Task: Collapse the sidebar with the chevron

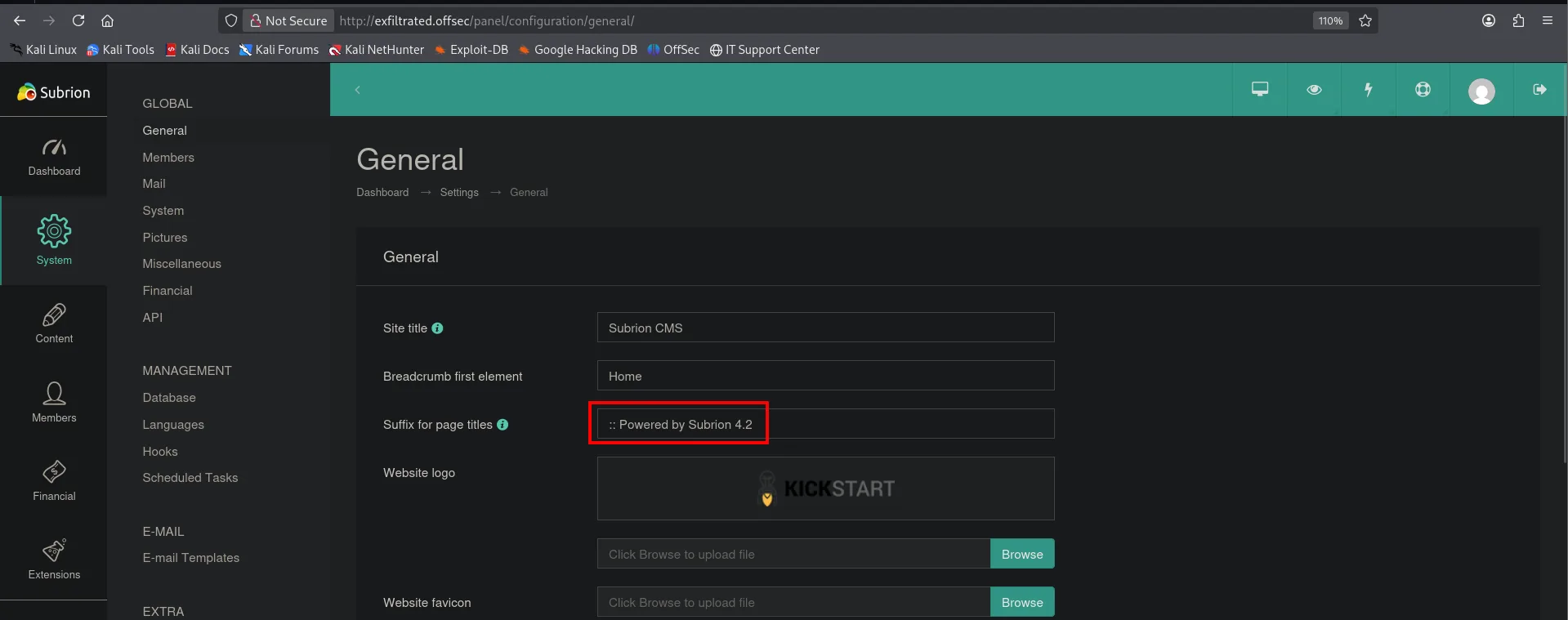Action: (x=357, y=90)
